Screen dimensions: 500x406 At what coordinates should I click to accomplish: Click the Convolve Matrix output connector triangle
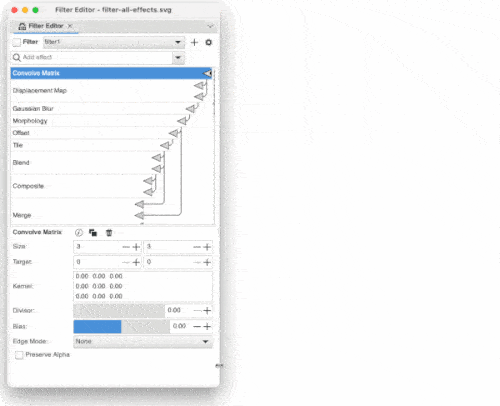(x=207, y=73)
